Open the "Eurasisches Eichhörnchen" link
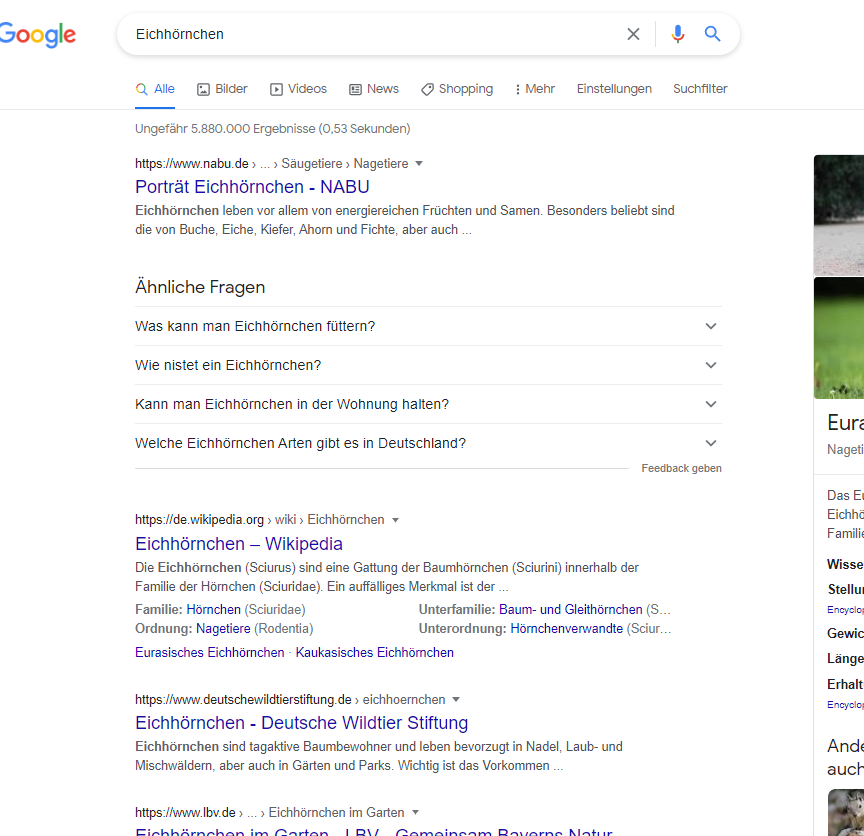 click(207, 651)
